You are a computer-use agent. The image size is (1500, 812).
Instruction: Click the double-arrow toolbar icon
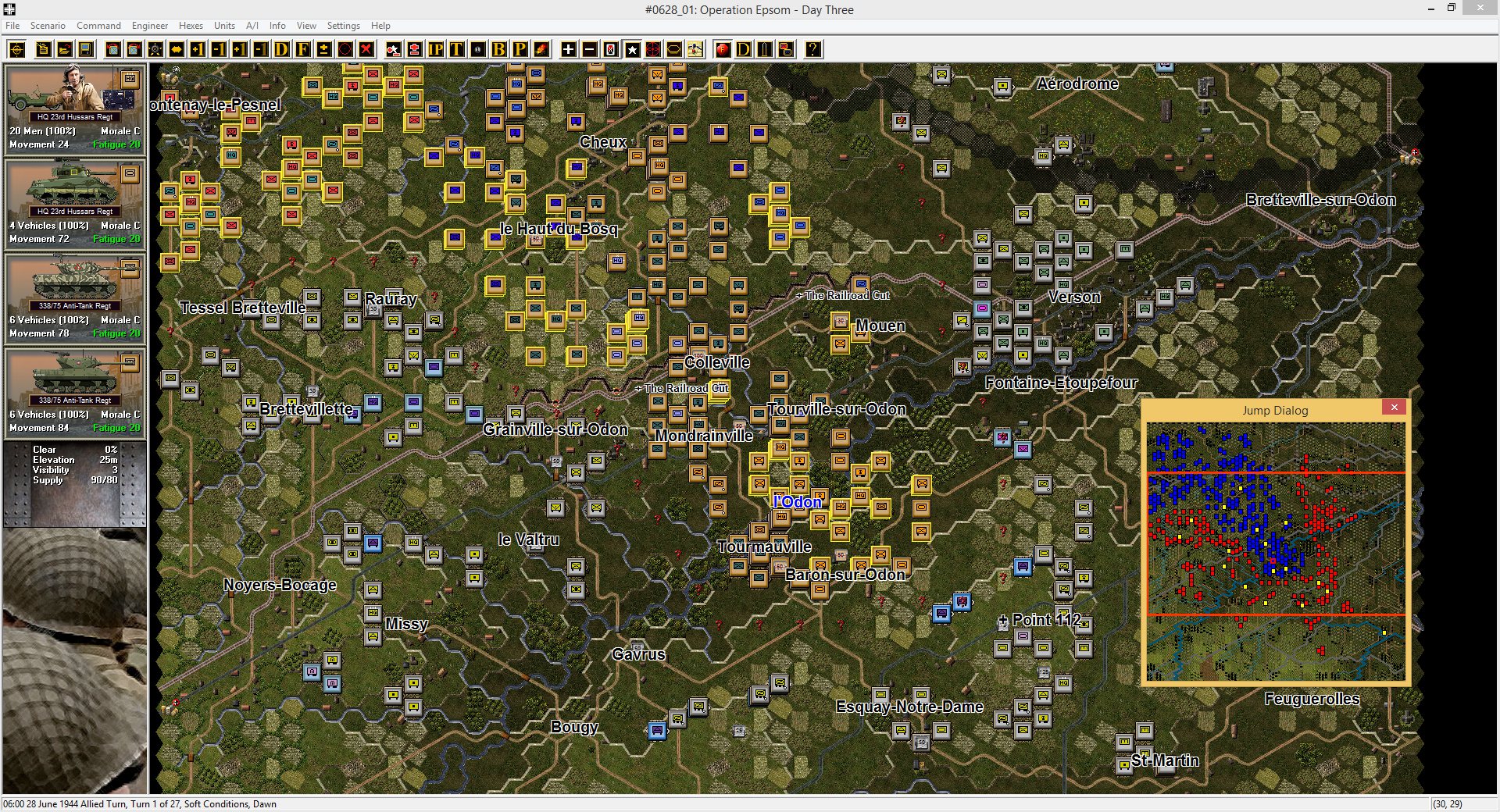(x=177, y=50)
